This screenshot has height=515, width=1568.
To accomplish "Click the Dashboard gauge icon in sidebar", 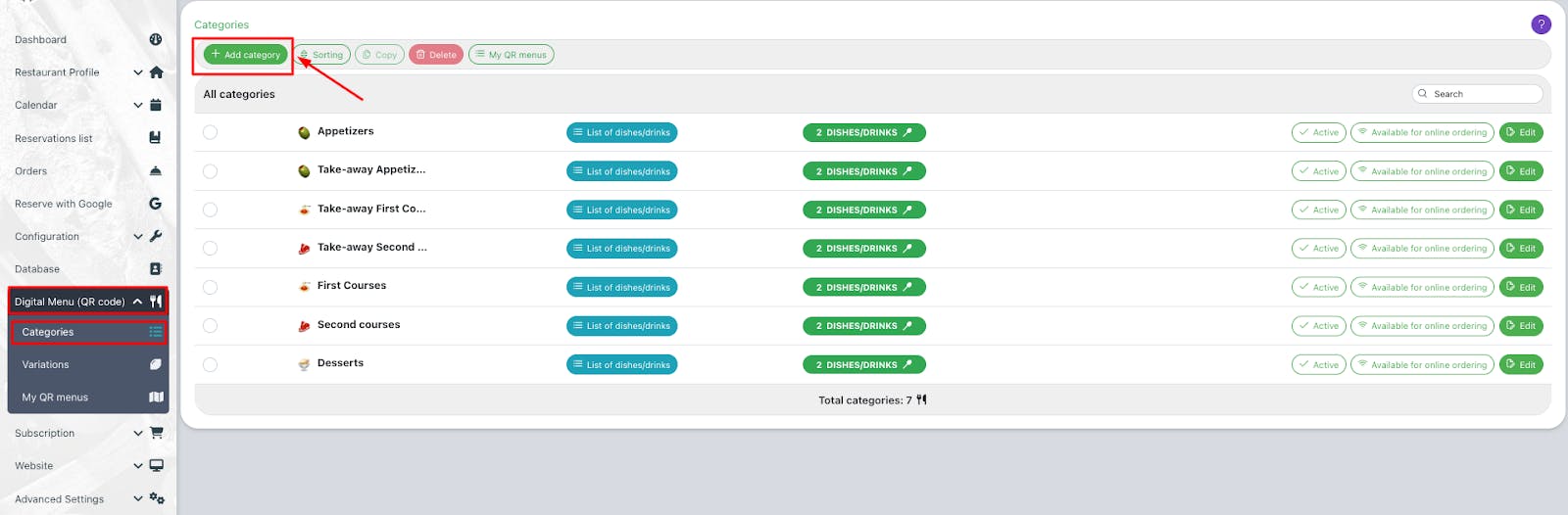I will tap(156, 39).
